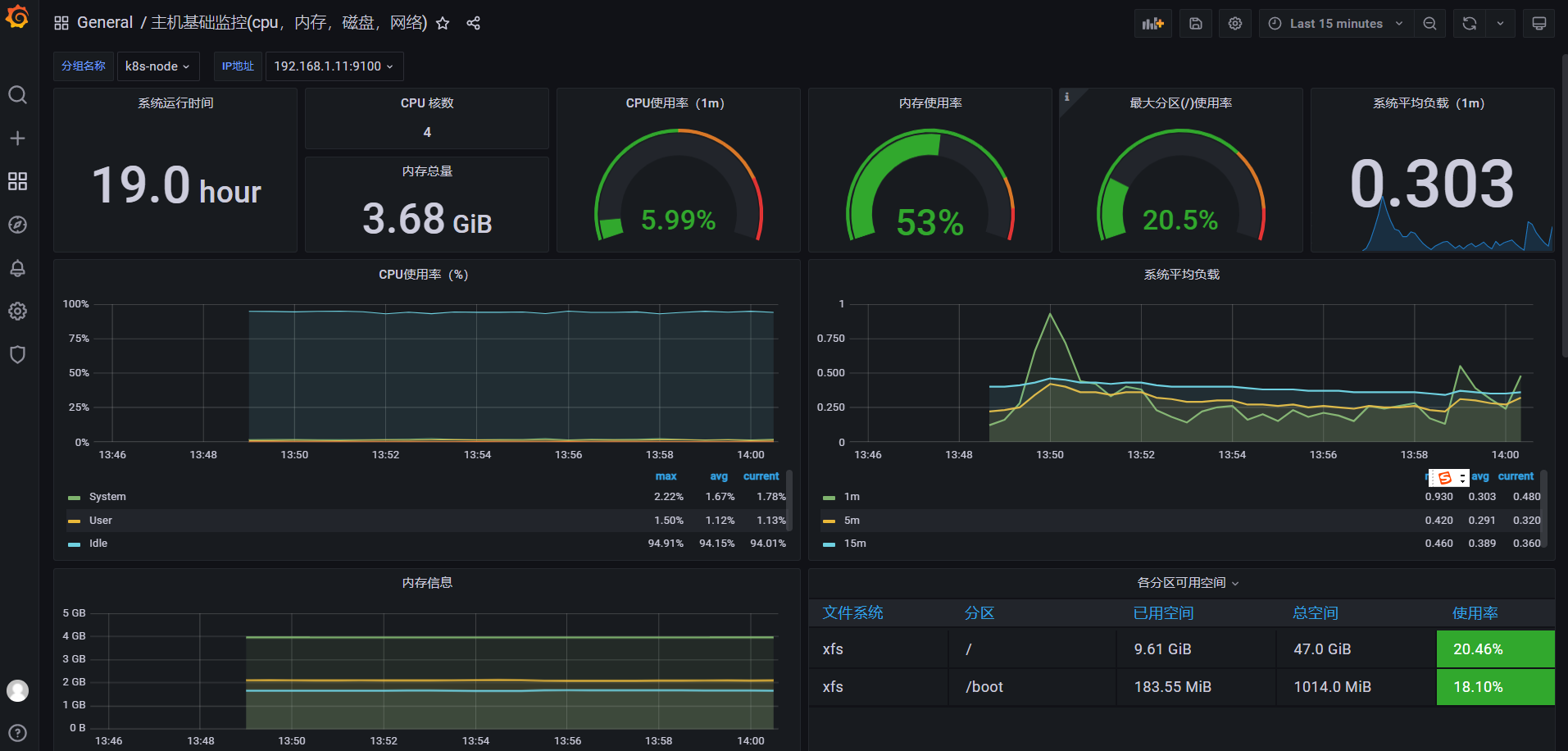Sort CPU legend by avg column
The height and width of the screenshot is (751, 1568).
point(718,476)
